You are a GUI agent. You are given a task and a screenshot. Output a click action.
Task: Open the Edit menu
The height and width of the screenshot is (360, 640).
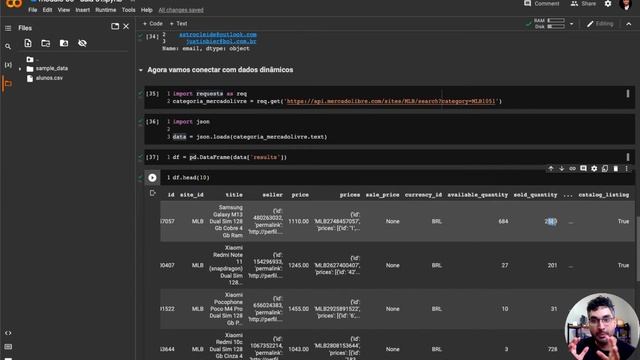[x=47, y=10]
